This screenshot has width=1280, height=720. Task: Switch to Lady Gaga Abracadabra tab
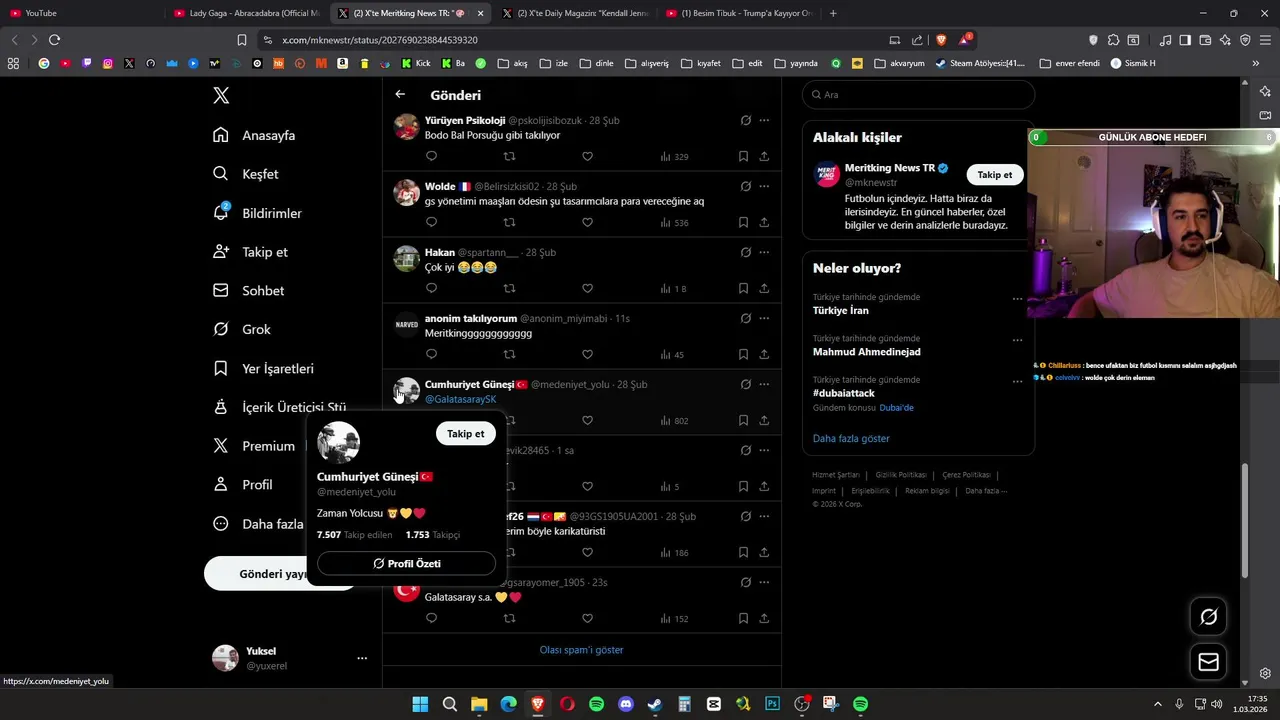(x=245, y=13)
